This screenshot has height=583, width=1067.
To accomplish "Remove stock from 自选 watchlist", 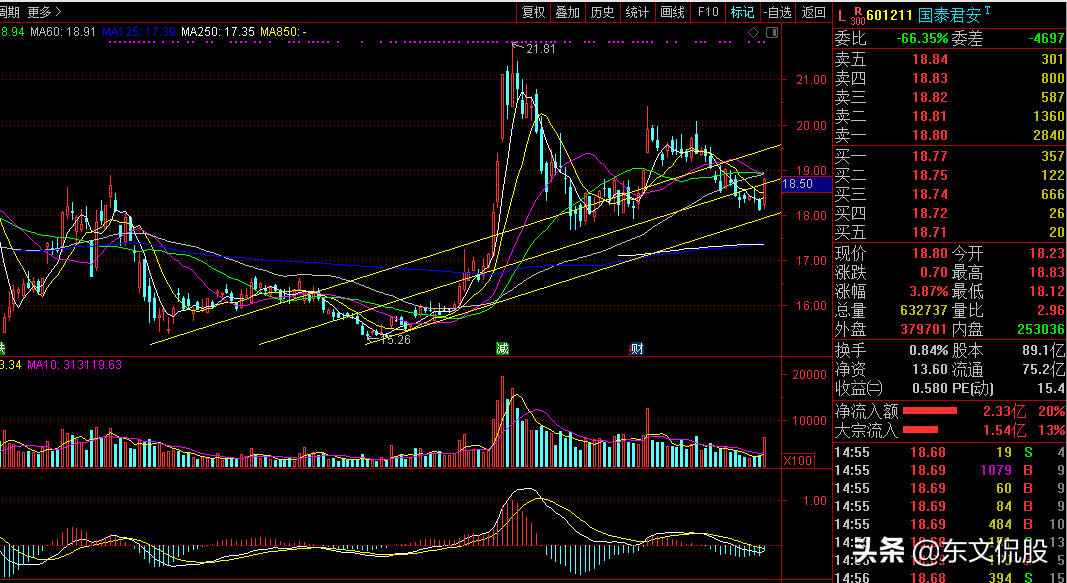I will pyautogui.click(x=778, y=12).
